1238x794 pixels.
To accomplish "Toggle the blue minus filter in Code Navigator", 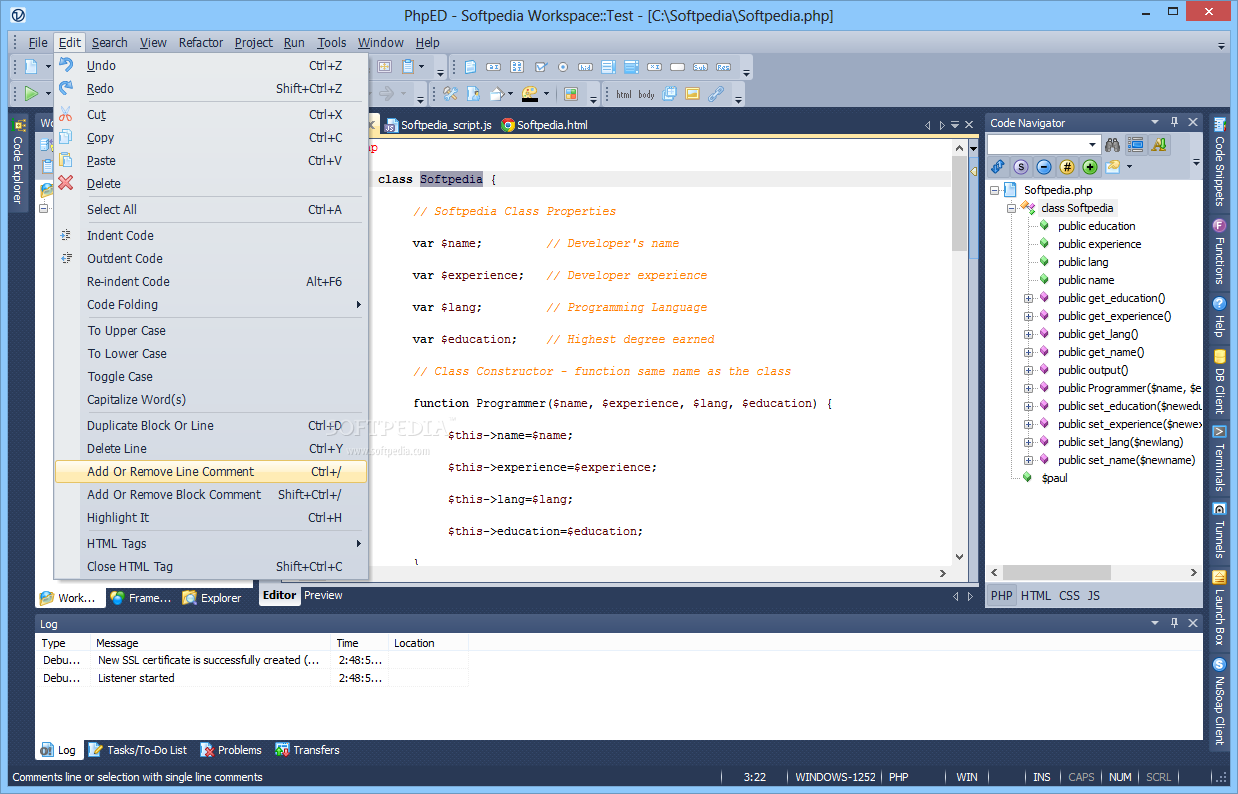I will pyautogui.click(x=1044, y=167).
